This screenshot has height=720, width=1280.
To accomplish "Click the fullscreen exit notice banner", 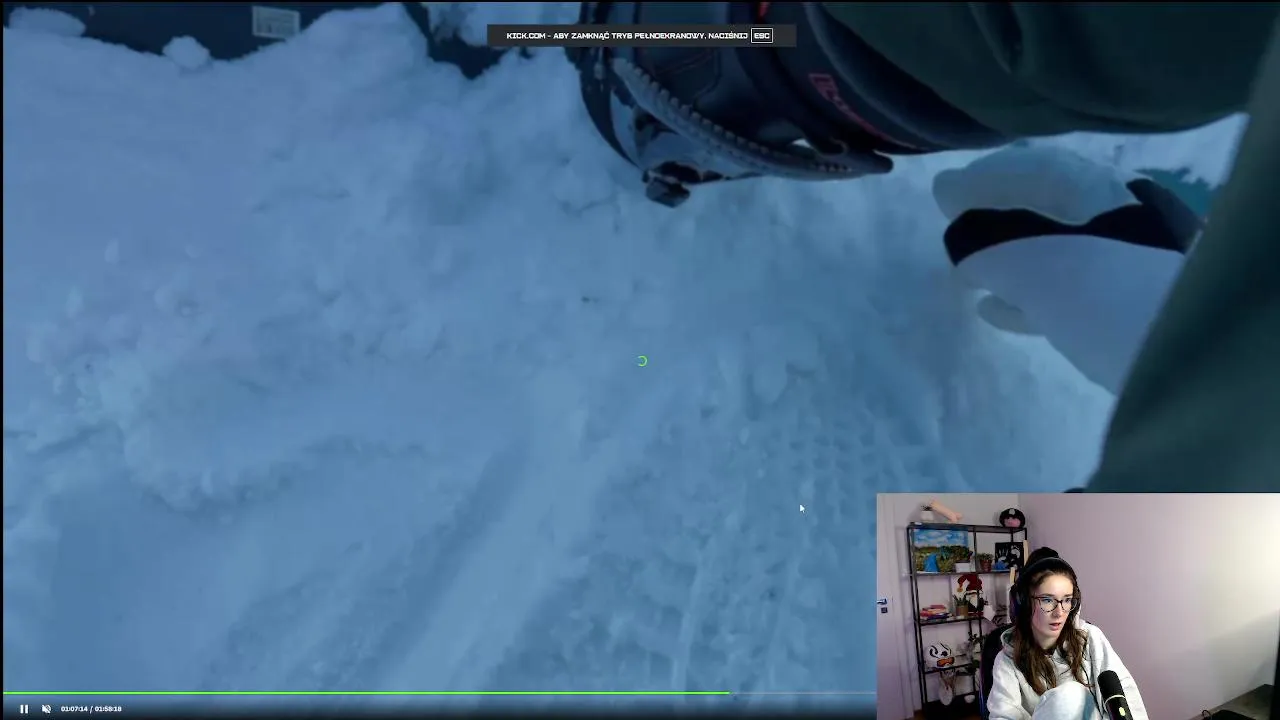I will point(640,36).
